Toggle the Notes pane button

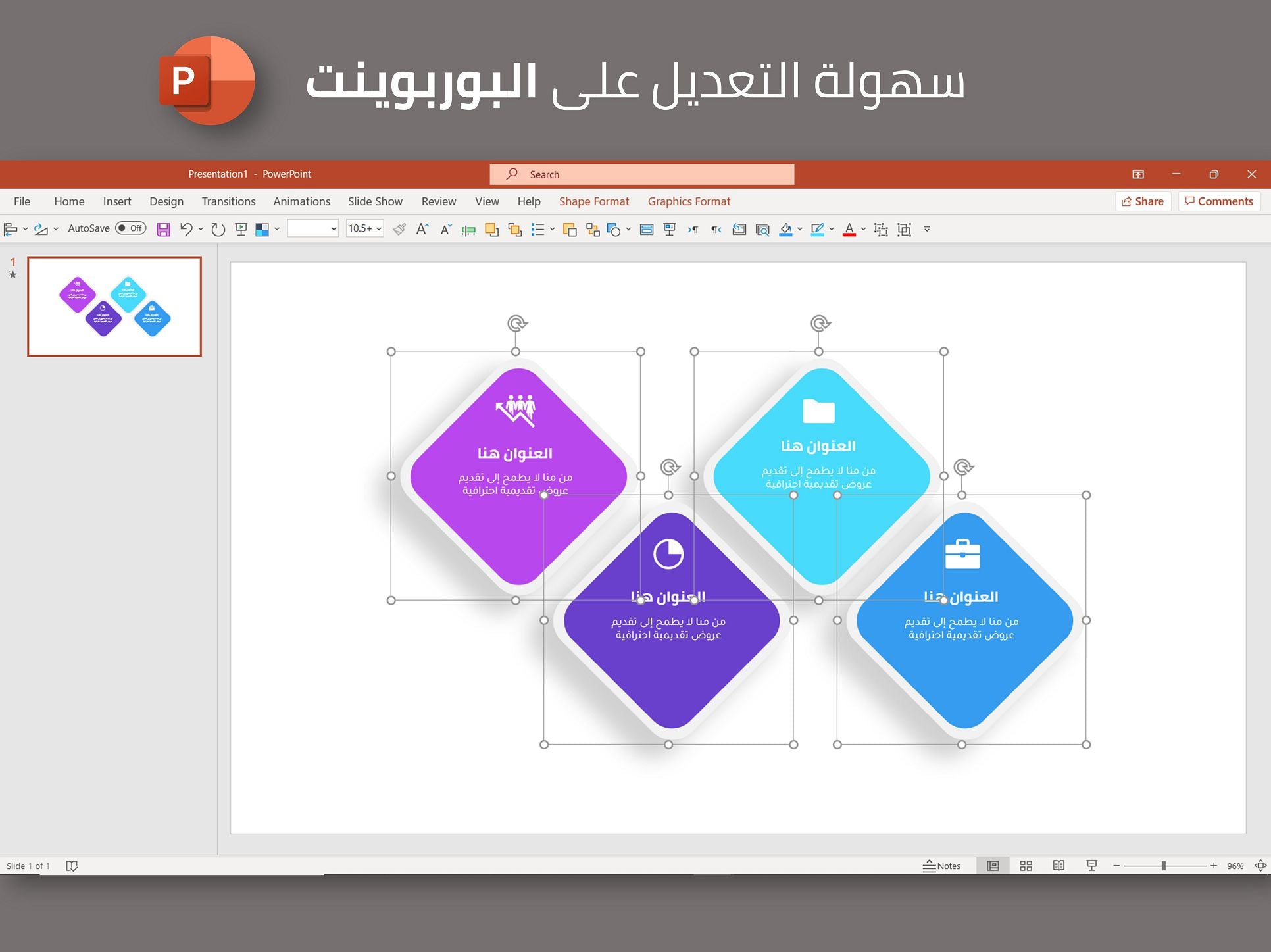[941, 866]
